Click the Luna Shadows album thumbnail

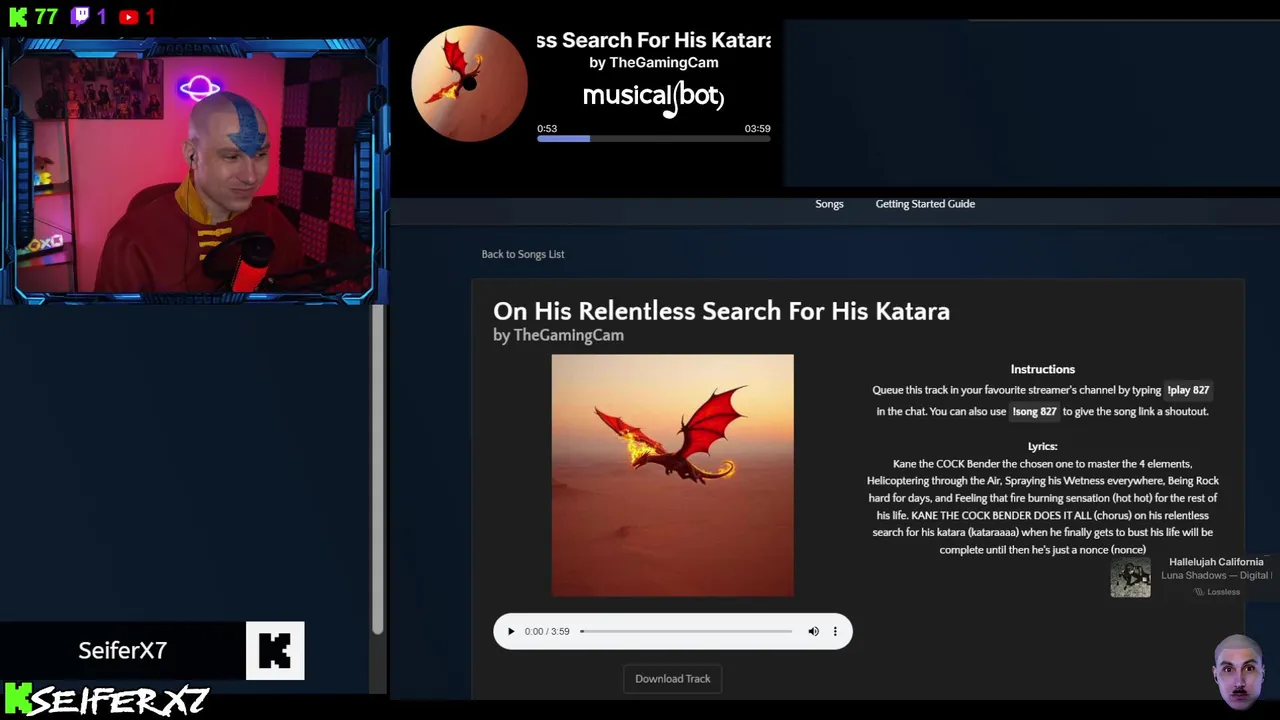(x=1131, y=578)
